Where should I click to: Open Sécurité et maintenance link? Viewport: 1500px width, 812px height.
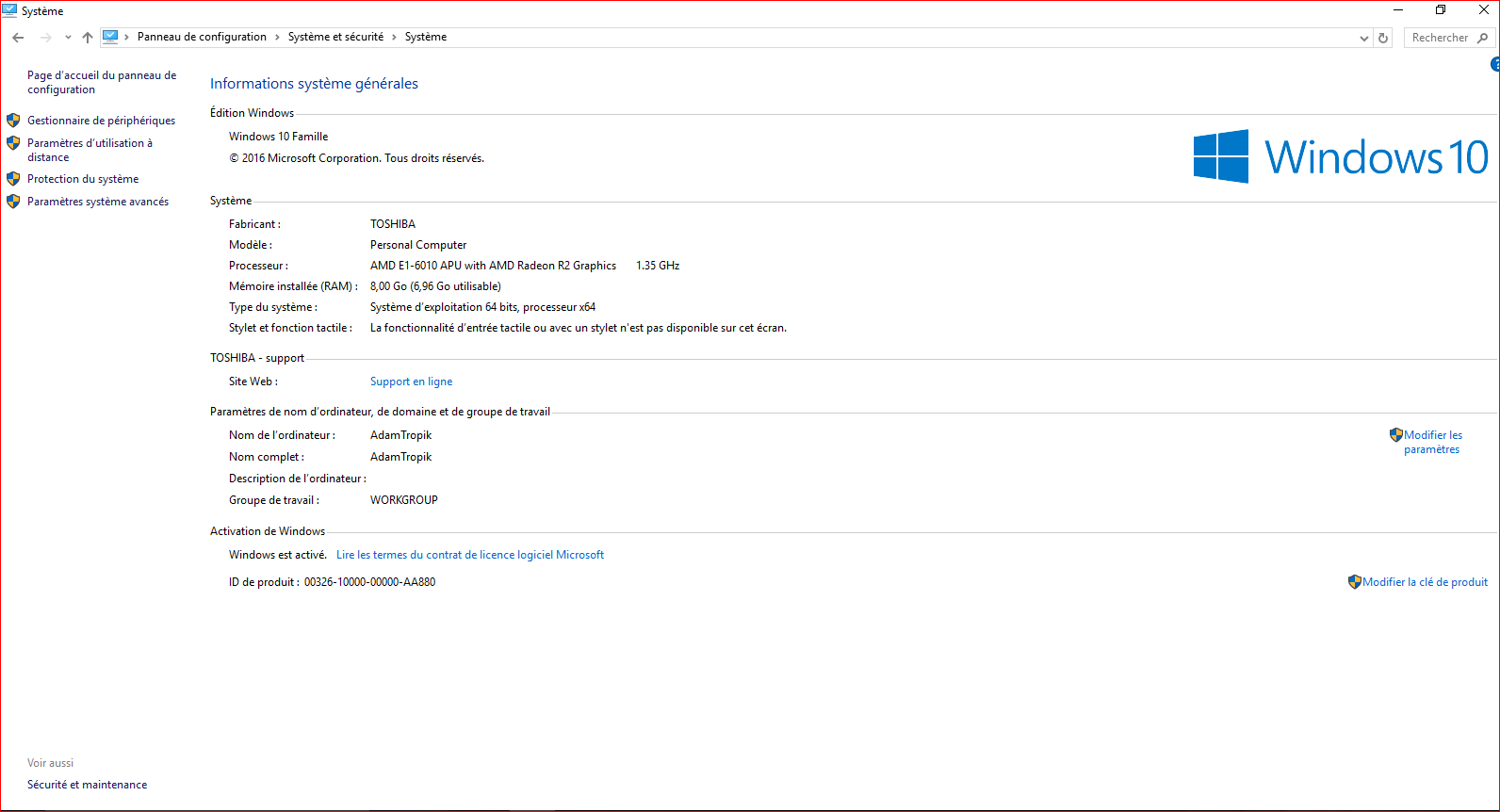click(x=88, y=785)
